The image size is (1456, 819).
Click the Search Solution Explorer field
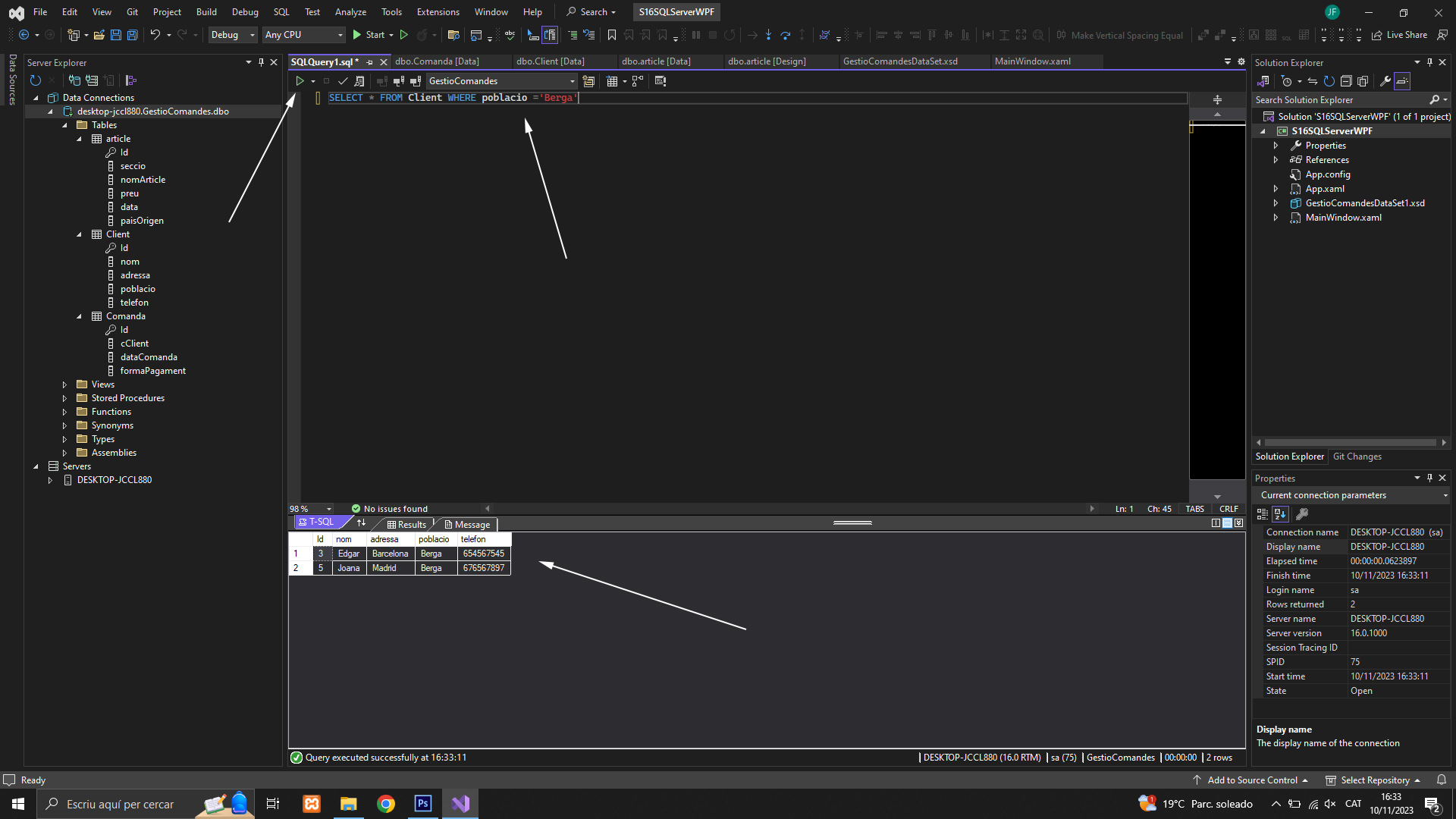click(x=1338, y=100)
